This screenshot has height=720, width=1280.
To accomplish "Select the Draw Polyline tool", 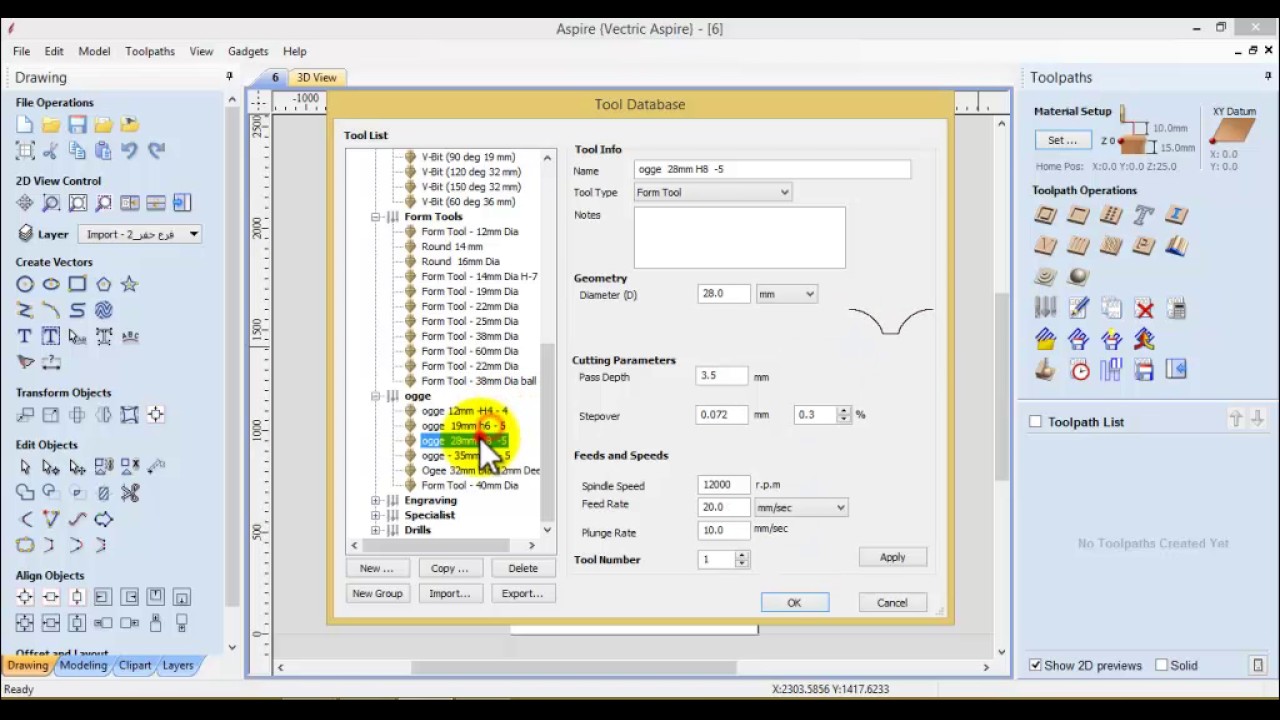I will (x=25, y=310).
